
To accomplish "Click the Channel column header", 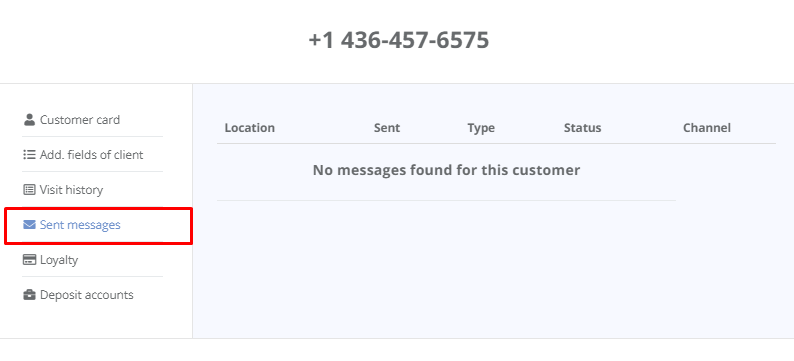I will [x=707, y=128].
